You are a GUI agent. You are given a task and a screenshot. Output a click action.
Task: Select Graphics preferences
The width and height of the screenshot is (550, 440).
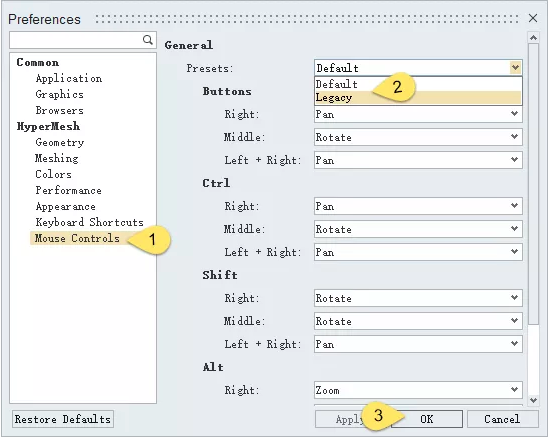[60, 94]
